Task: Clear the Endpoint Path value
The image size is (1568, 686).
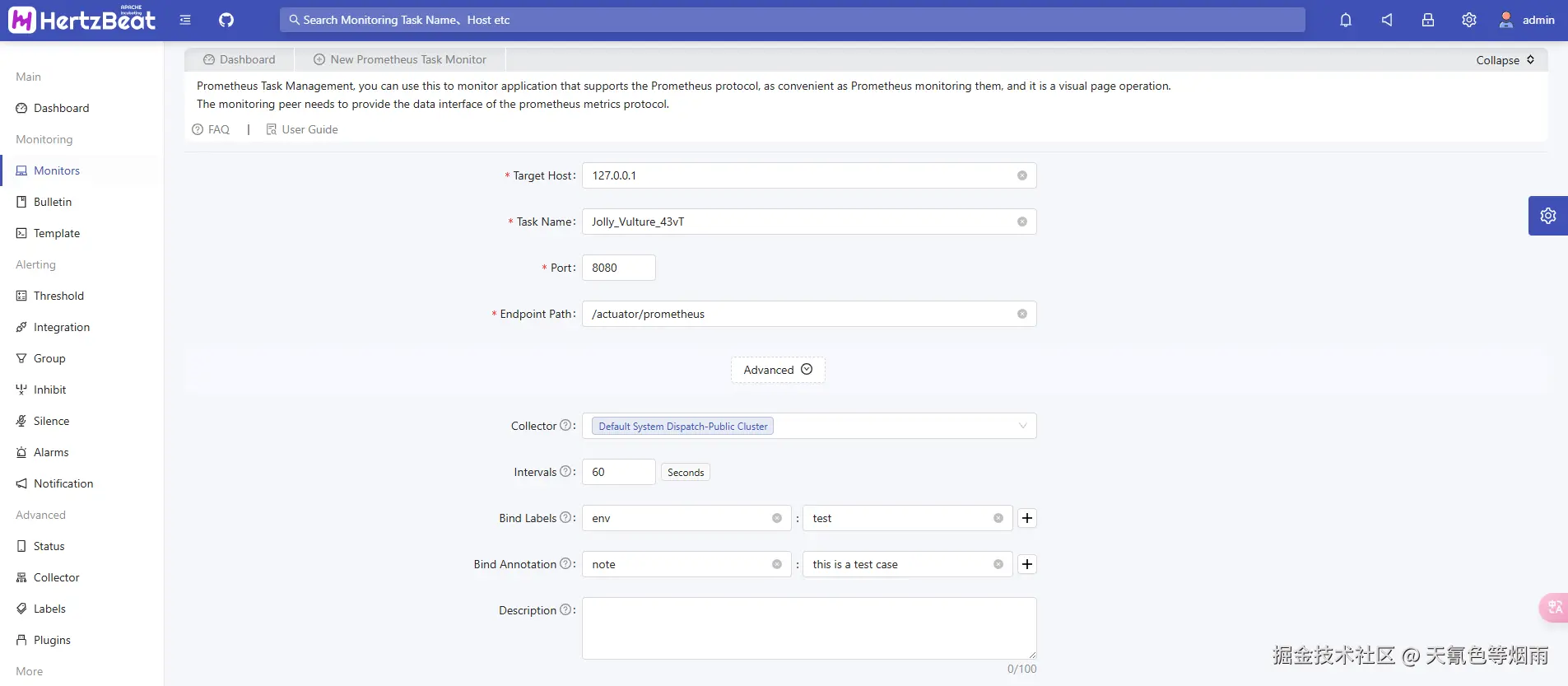Action: [1022, 314]
